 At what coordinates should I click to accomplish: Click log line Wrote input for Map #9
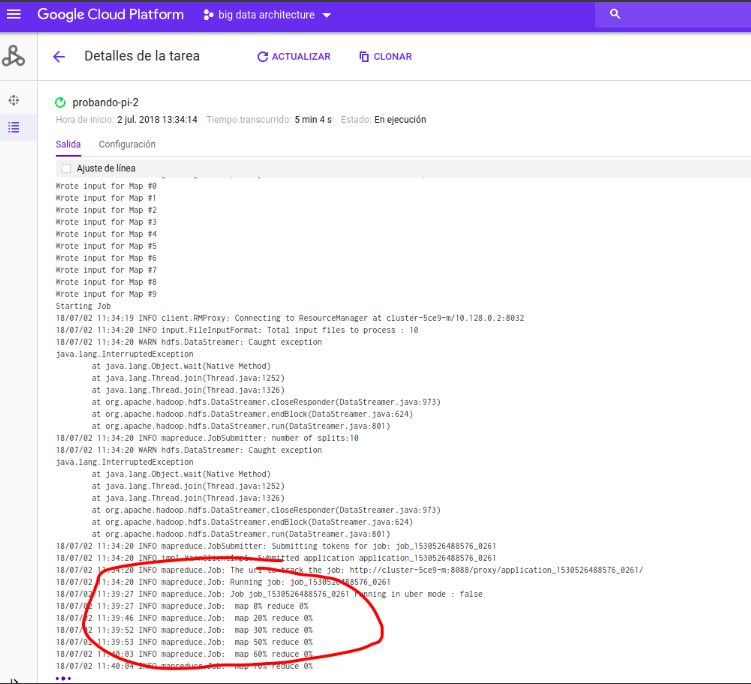(x=106, y=294)
